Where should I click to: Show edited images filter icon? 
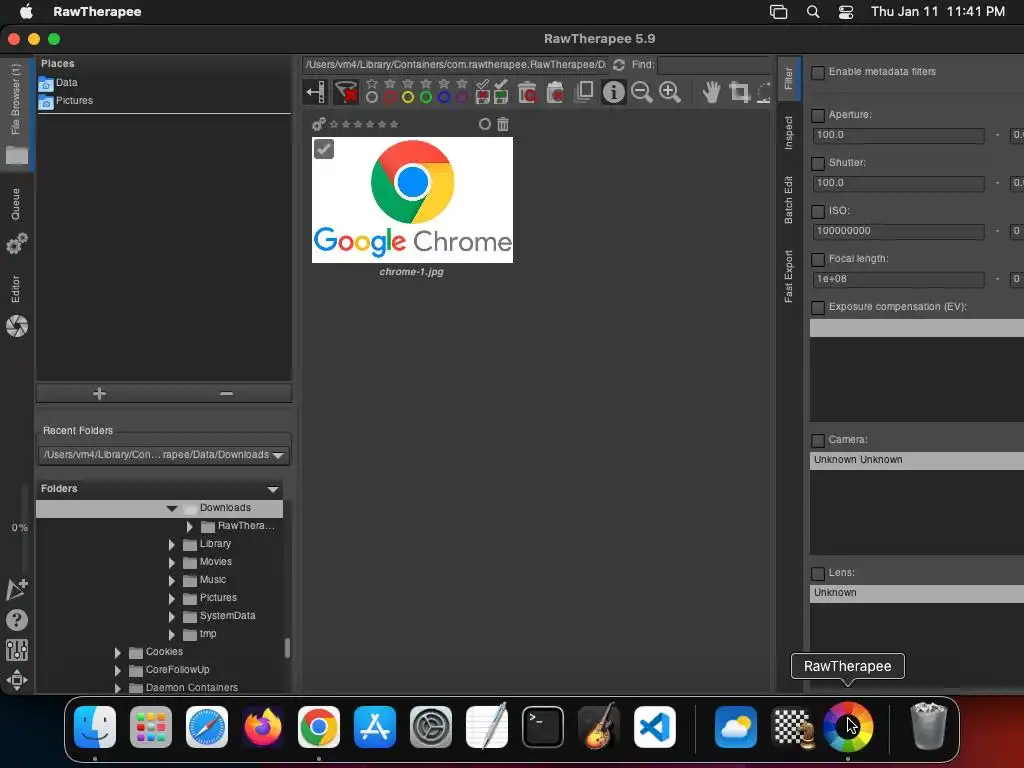click(x=501, y=92)
